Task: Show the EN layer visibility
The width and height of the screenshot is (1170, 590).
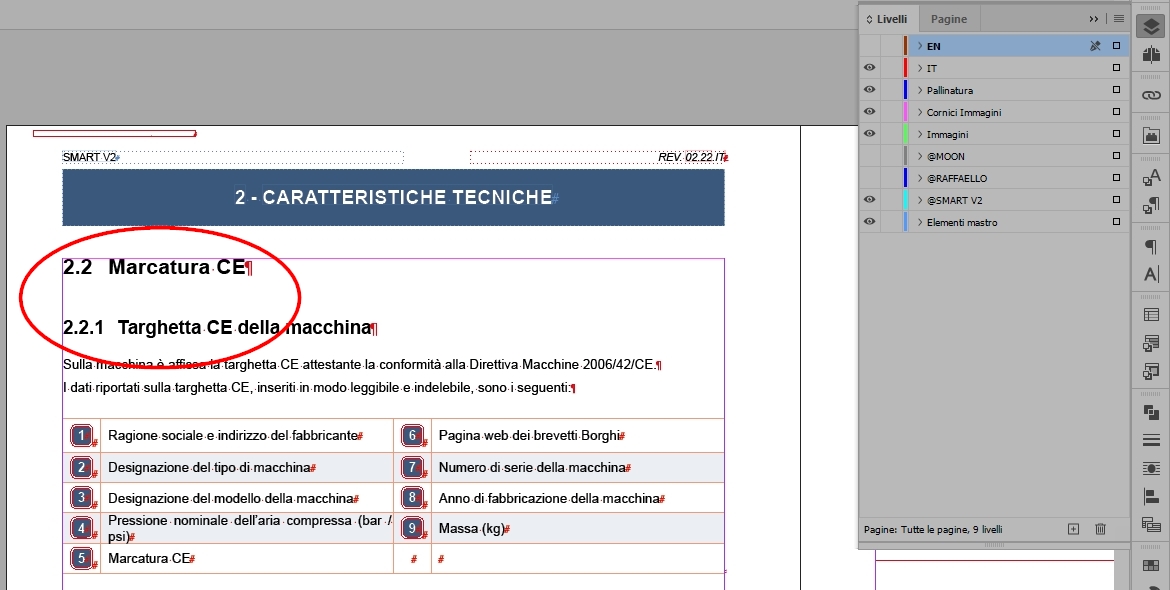Action: click(x=869, y=45)
